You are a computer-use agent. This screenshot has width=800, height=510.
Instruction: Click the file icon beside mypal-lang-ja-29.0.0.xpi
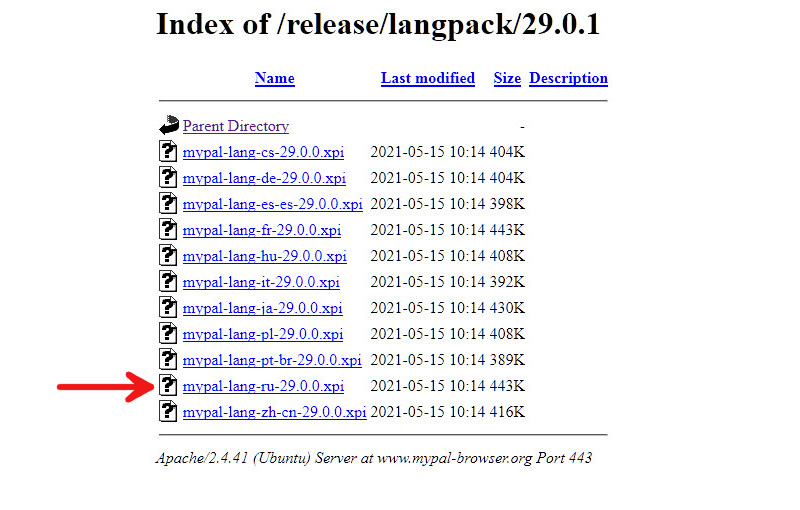pos(168,308)
